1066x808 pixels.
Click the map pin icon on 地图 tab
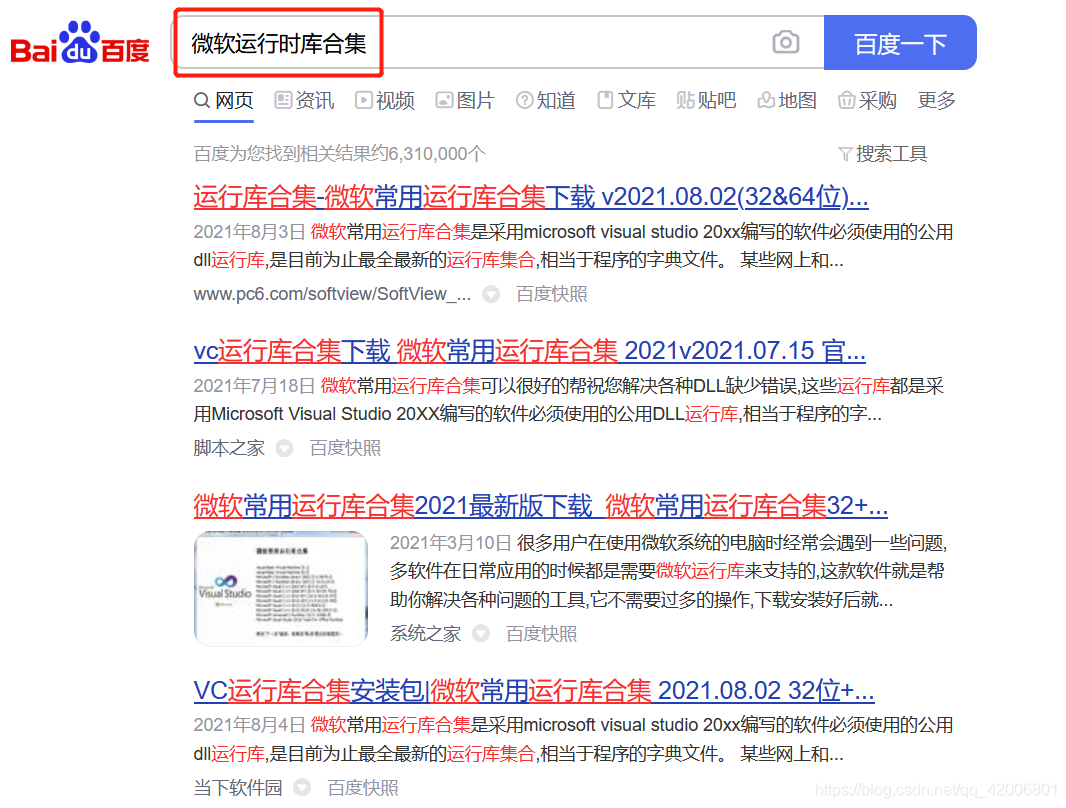(766, 101)
